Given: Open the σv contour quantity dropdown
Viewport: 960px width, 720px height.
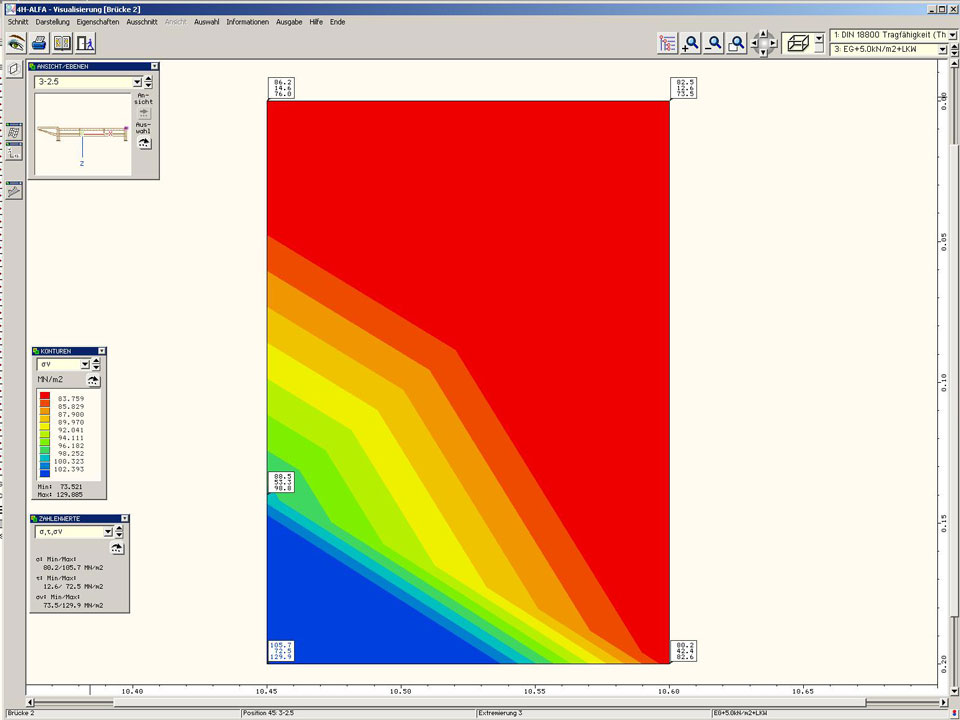Looking at the screenshot, I should pyautogui.click(x=84, y=365).
